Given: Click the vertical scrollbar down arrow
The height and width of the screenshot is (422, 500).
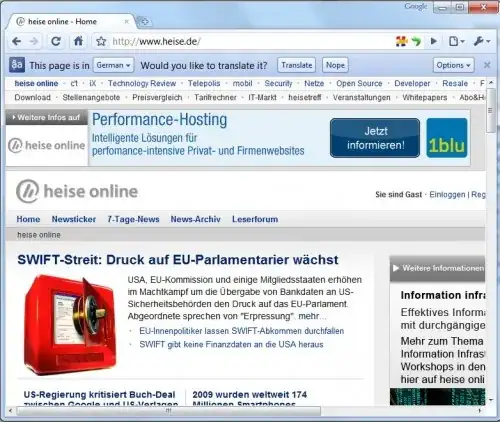Looking at the screenshot, I should [491, 399].
